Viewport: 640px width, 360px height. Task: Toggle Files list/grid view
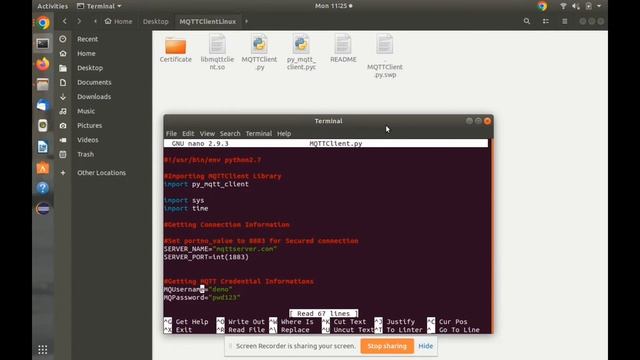(x=546, y=21)
